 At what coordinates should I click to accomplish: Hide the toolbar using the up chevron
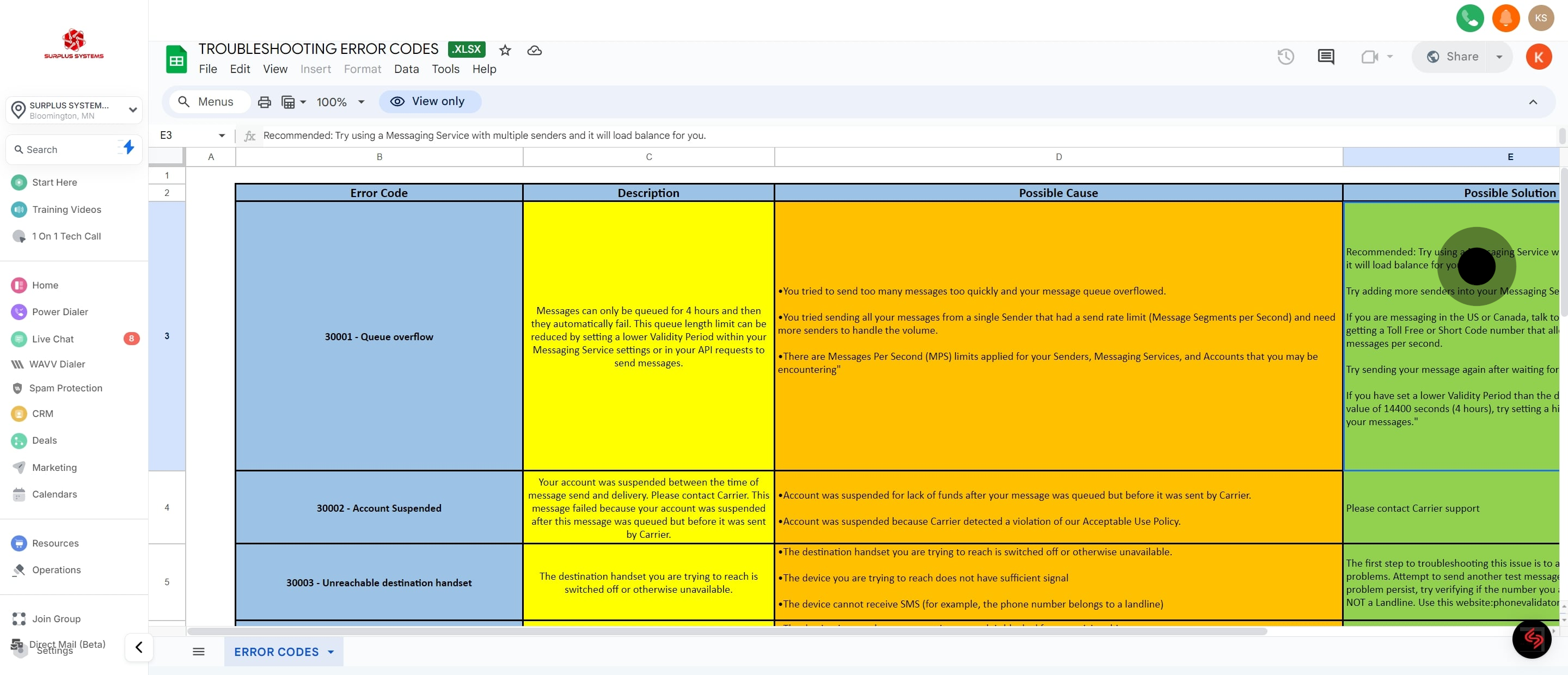point(1533,102)
